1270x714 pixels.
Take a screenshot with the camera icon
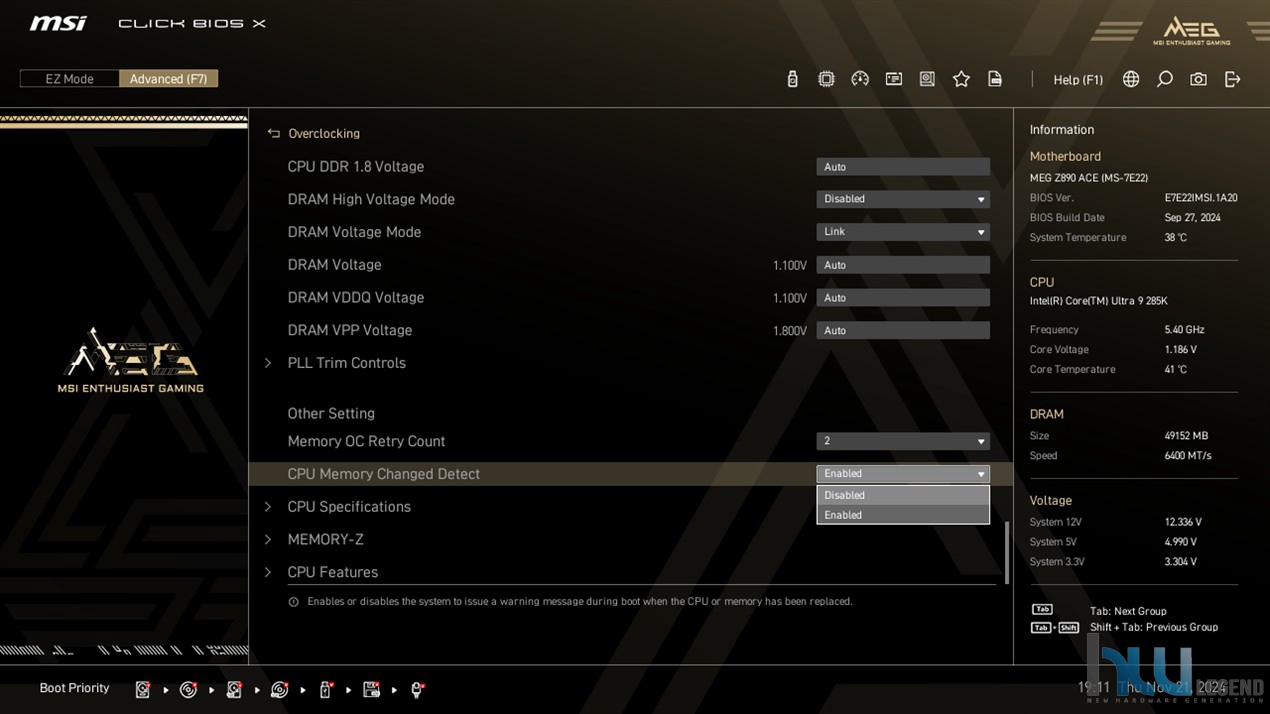1198,79
